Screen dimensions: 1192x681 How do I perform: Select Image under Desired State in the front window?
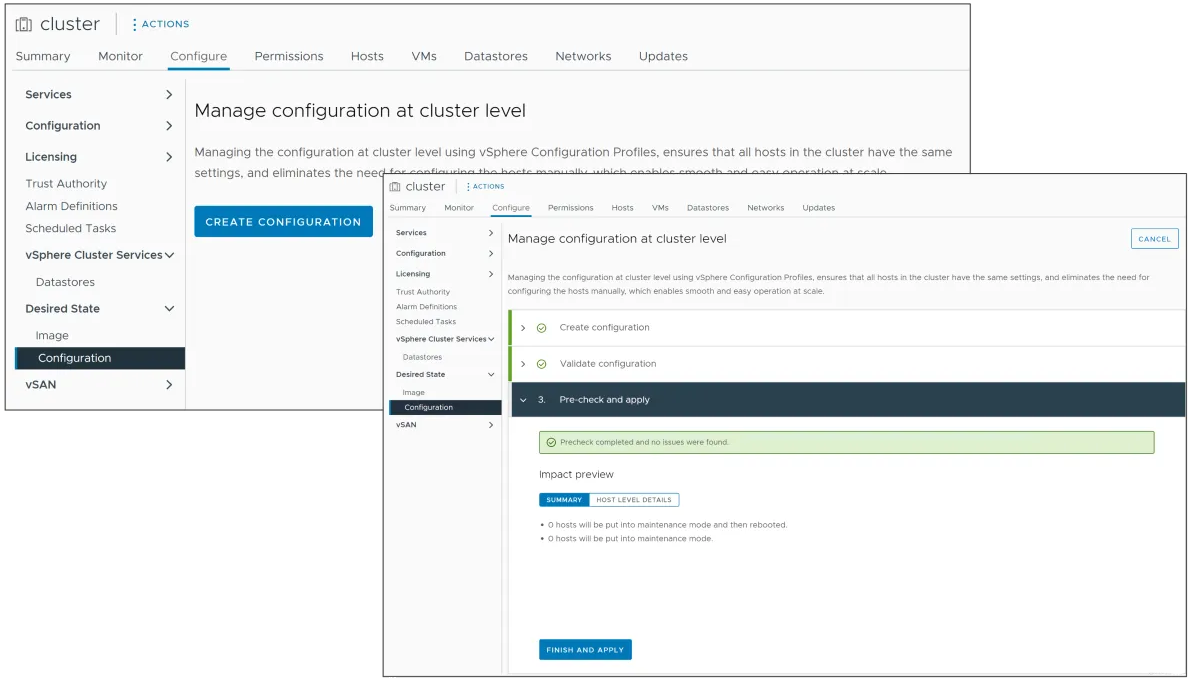click(x=414, y=393)
